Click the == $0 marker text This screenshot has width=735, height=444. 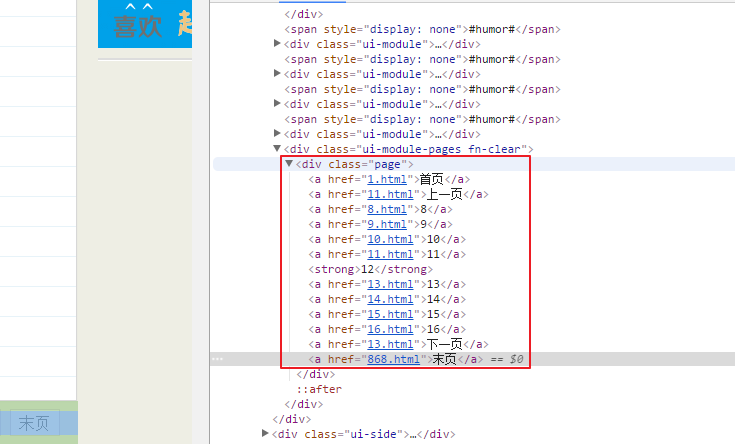pyautogui.click(x=507, y=359)
